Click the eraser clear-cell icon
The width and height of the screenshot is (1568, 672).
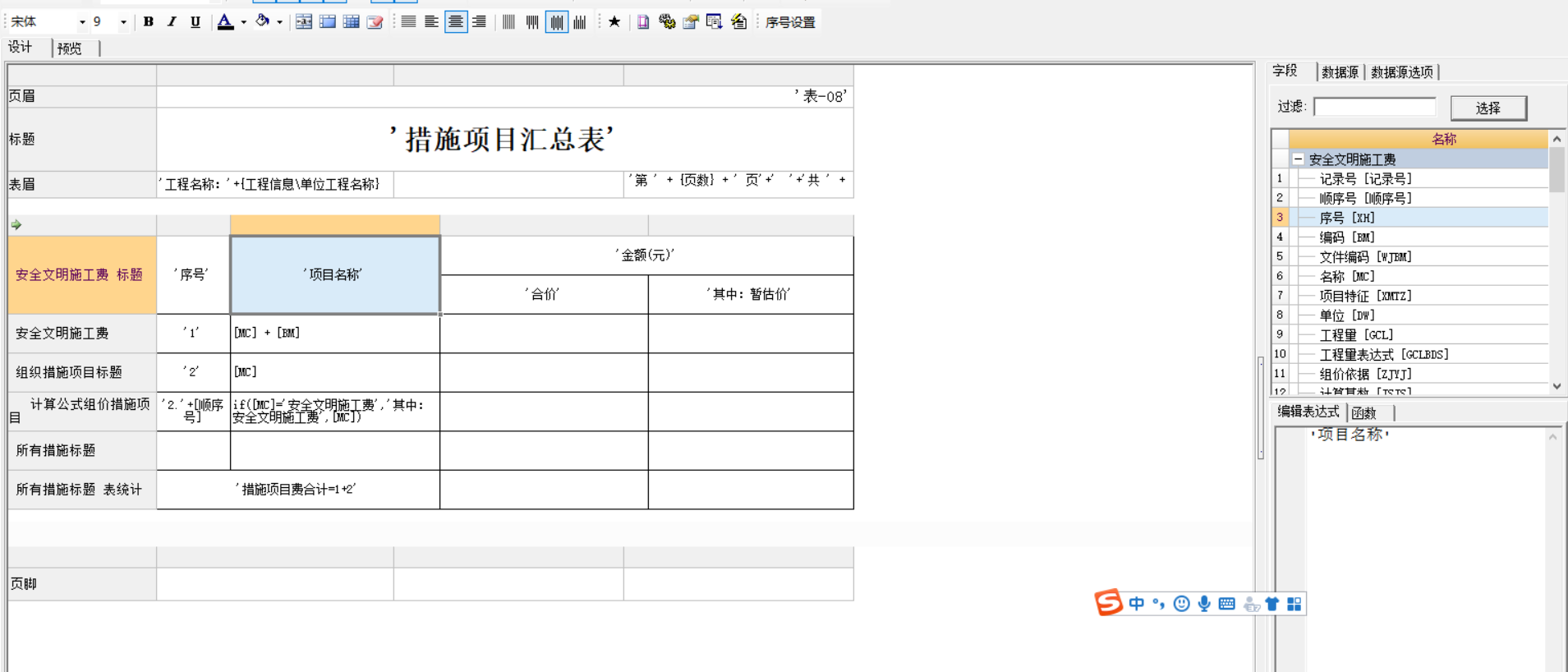(375, 22)
